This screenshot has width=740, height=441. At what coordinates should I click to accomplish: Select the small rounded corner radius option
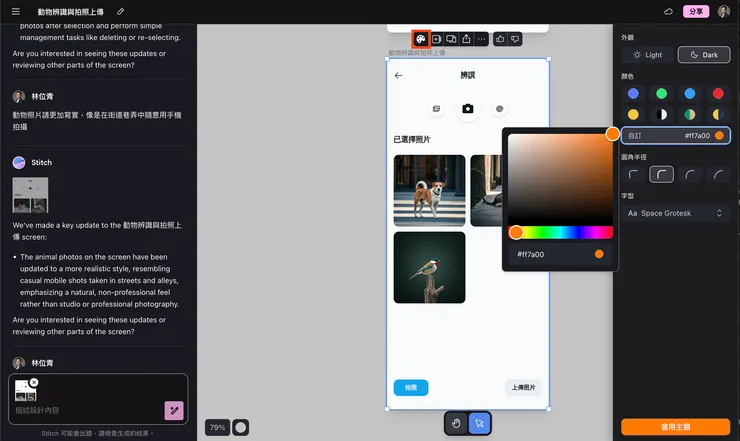pyautogui.click(x=661, y=175)
